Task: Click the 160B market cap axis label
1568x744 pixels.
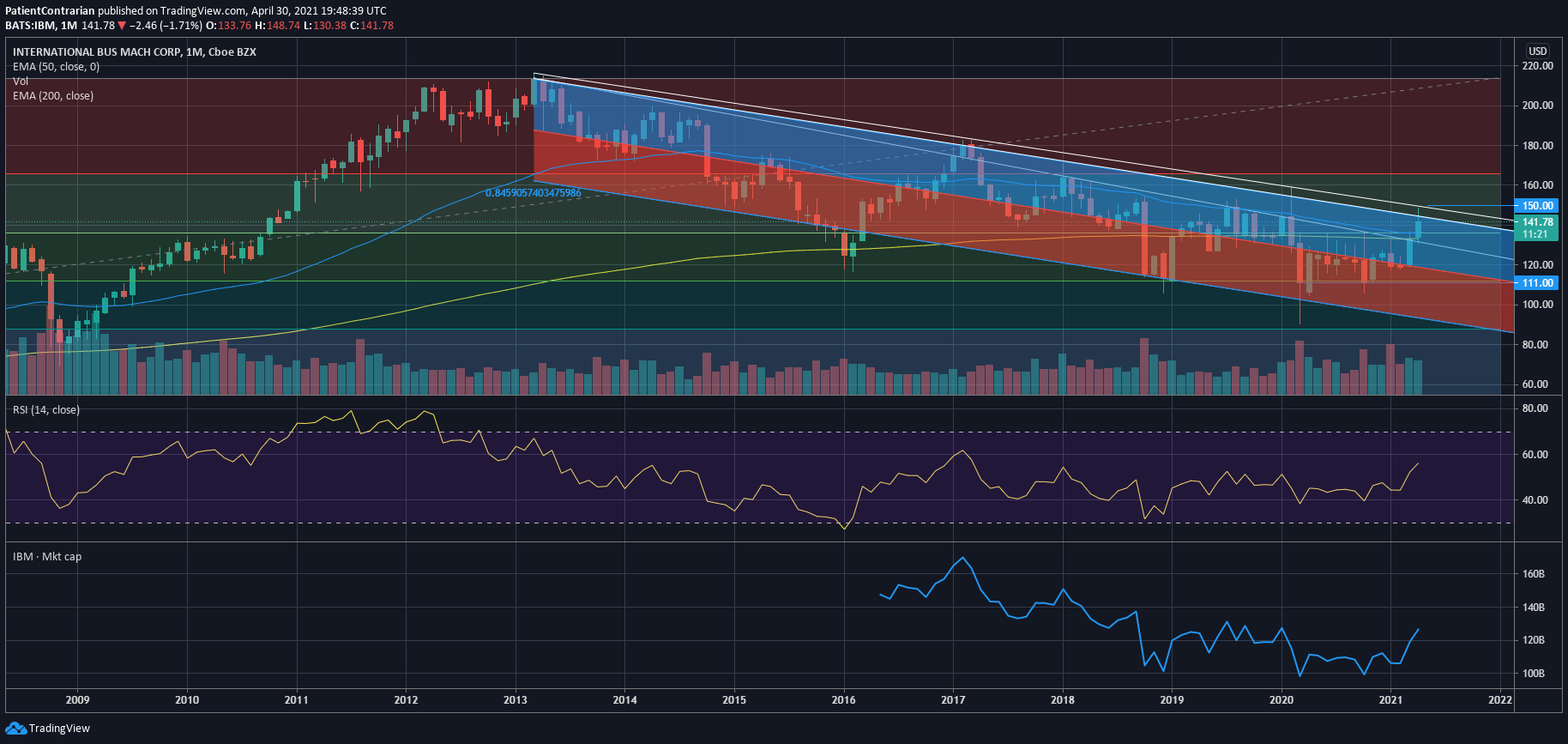Action: pyautogui.click(x=1534, y=574)
